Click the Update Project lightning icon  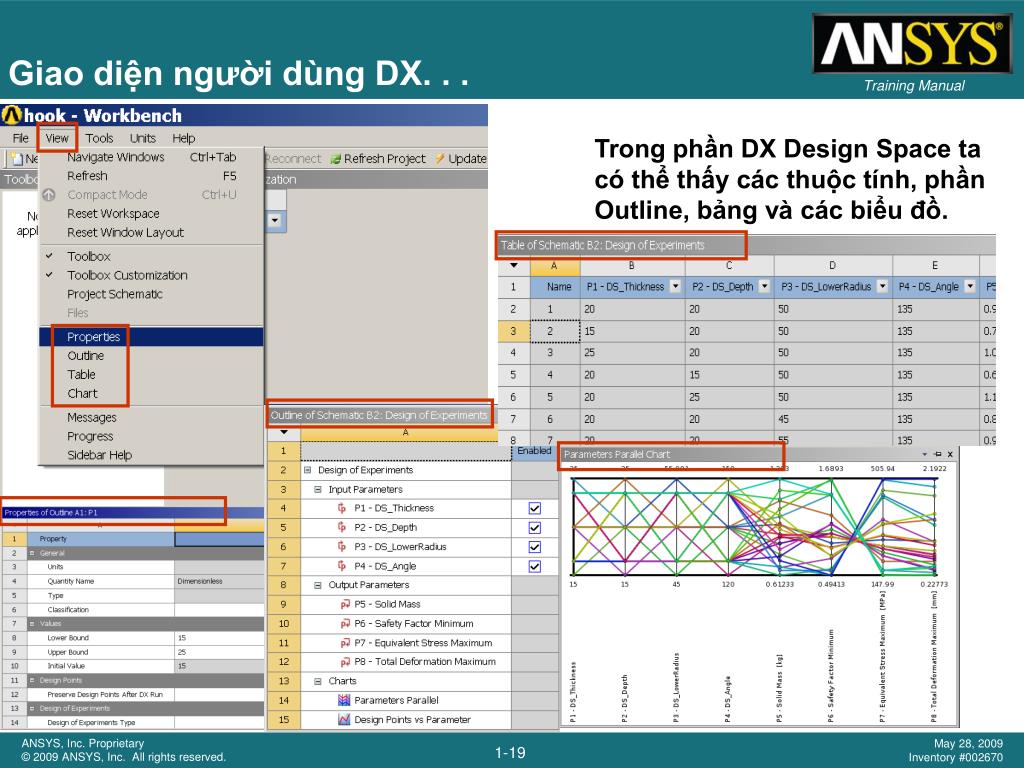(x=440, y=159)
